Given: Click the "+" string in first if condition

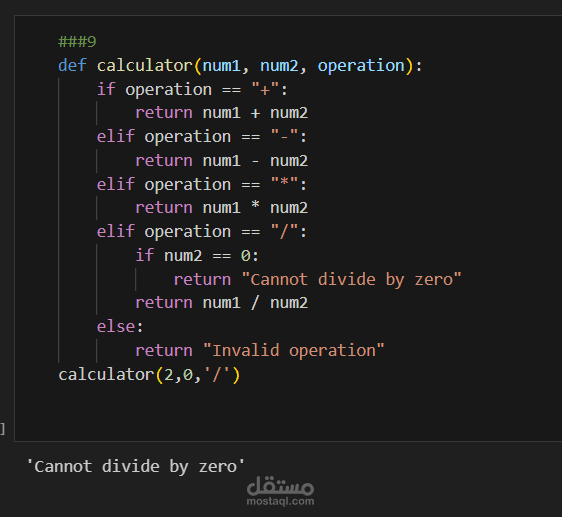Looking at the screenshot, I should (265, 89).
